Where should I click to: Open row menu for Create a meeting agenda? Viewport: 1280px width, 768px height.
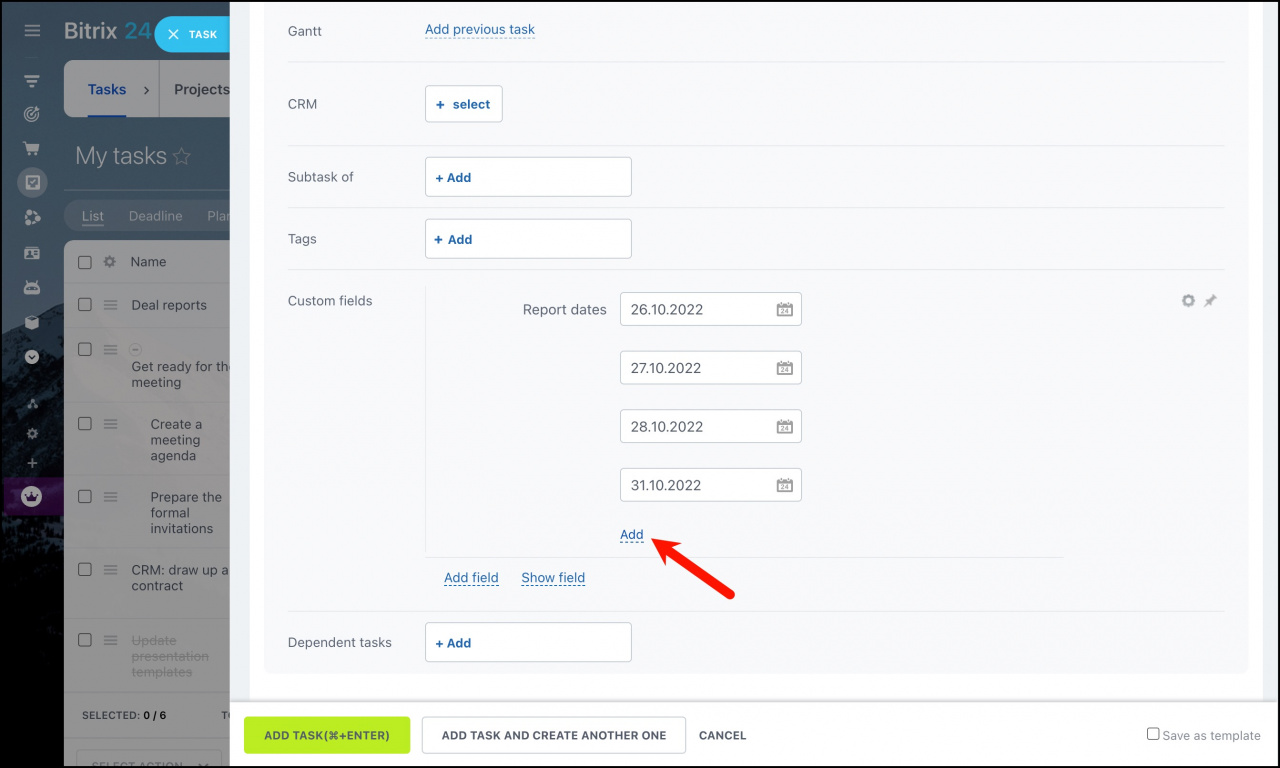111,424
